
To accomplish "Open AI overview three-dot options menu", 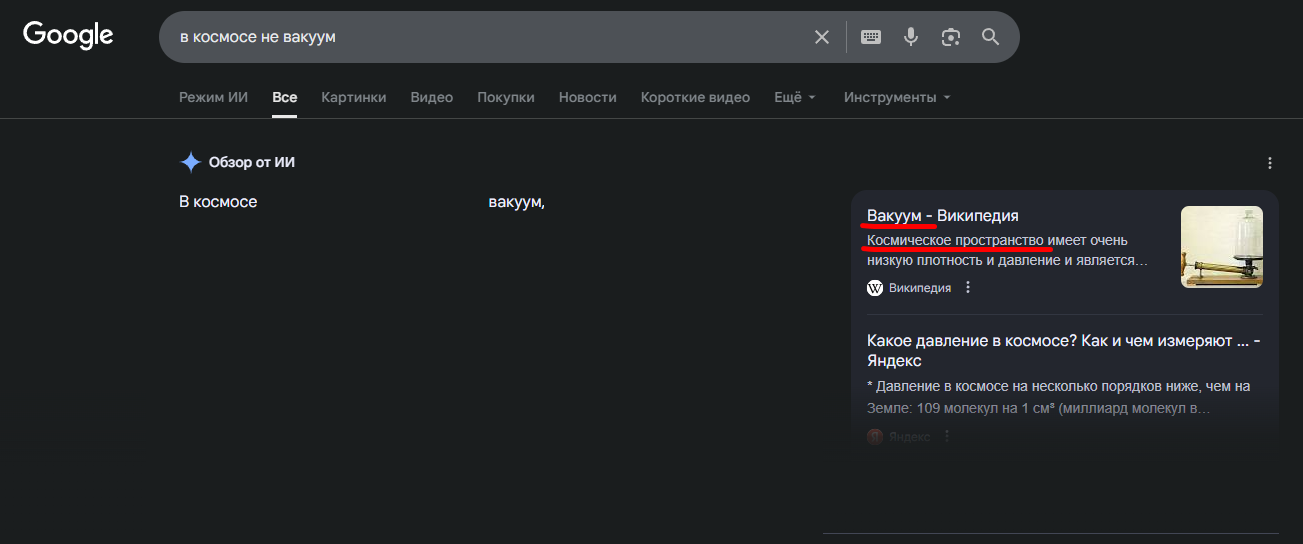I will [1270, 163].
